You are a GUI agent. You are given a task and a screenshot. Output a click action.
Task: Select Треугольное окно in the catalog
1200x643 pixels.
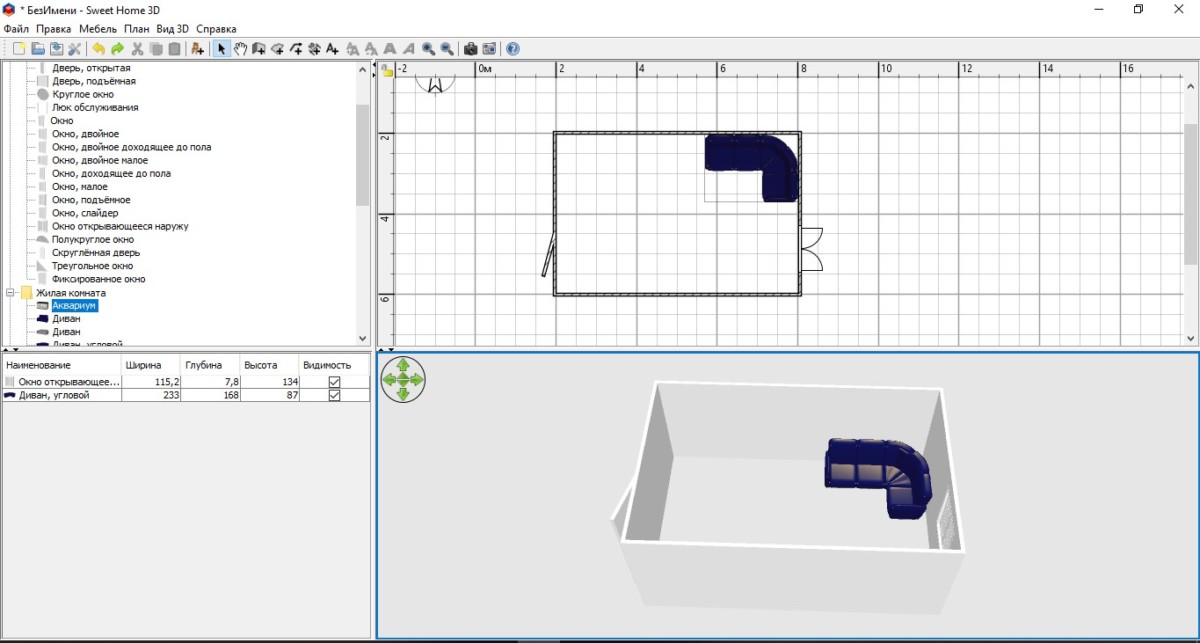pos(92,266)
